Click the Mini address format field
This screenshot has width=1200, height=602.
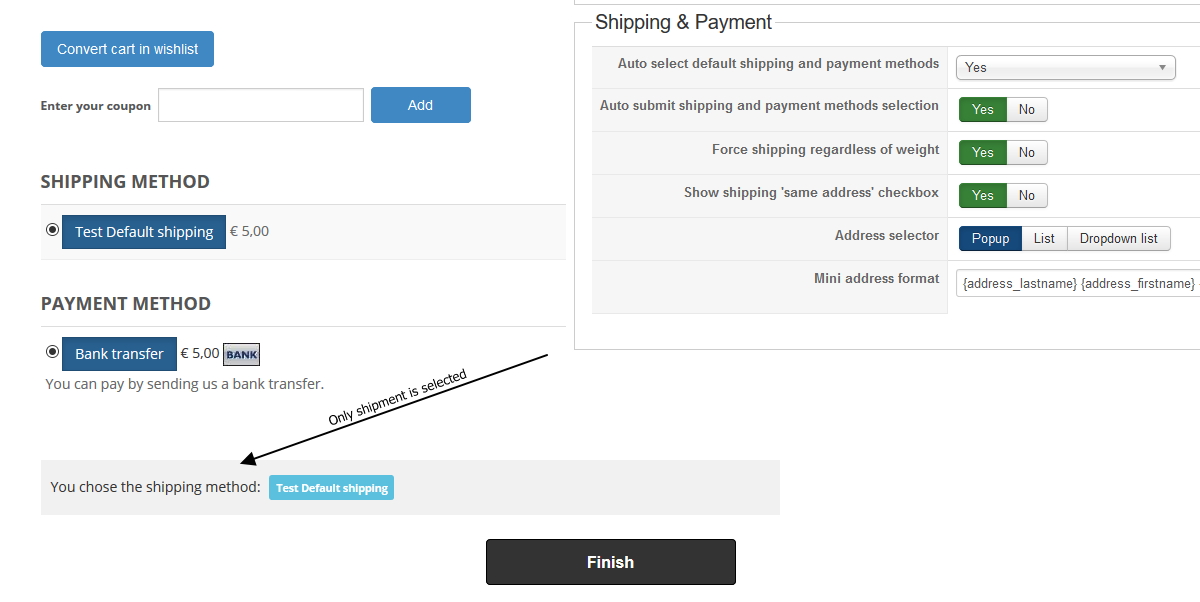pyautogui.click(x=1078, y=283)
